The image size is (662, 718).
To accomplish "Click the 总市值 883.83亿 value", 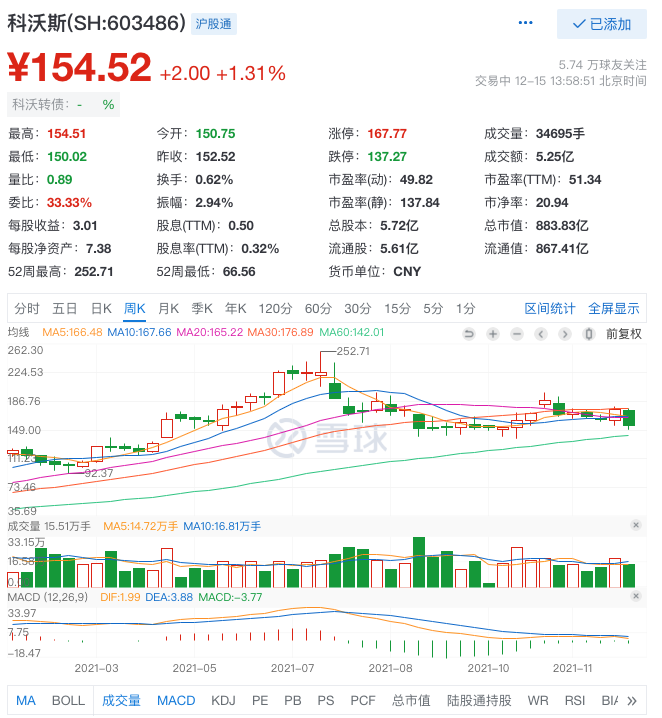I will click(x=562, y=225).
